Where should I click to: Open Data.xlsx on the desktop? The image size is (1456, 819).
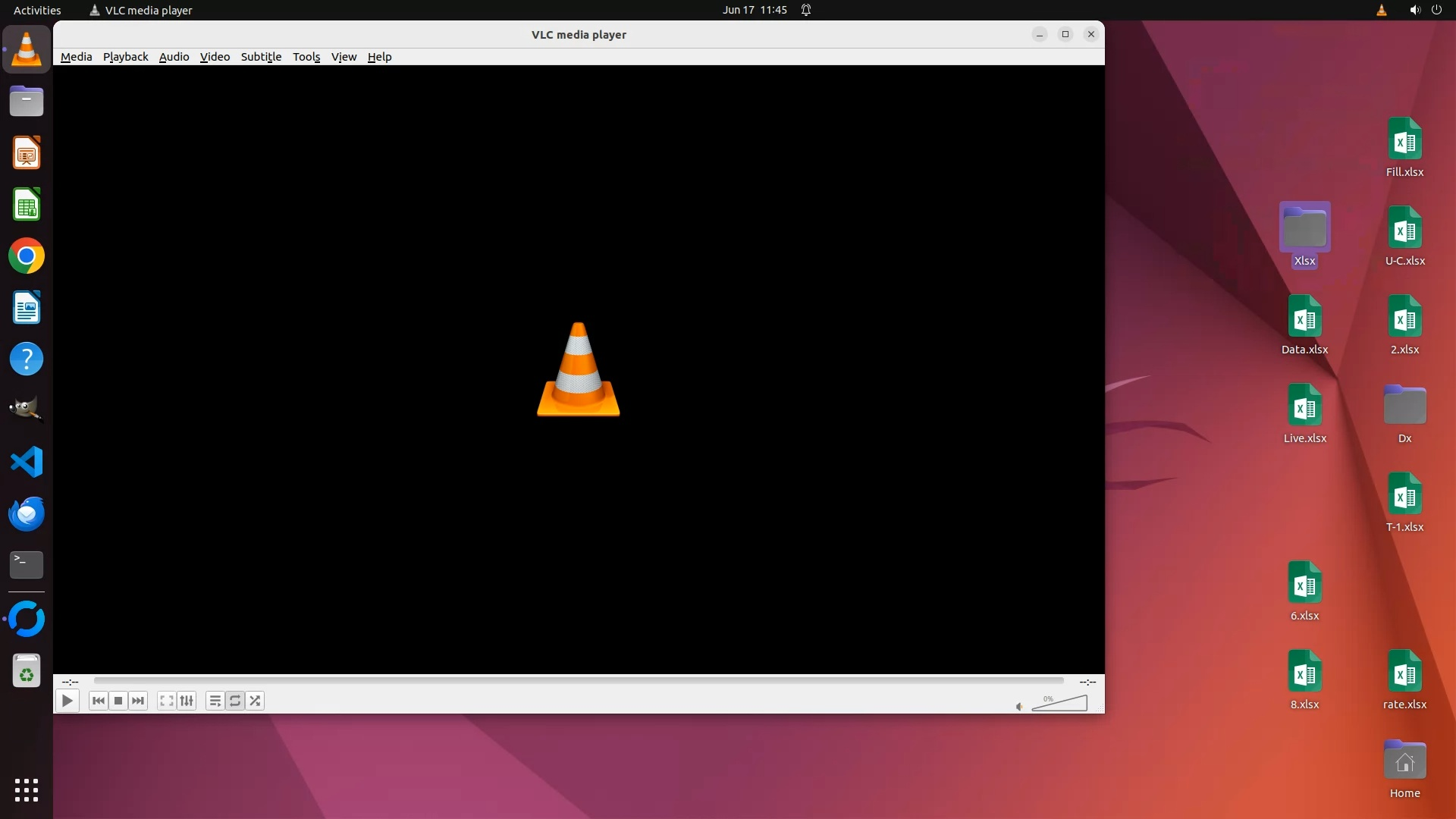pos(1304,321)
